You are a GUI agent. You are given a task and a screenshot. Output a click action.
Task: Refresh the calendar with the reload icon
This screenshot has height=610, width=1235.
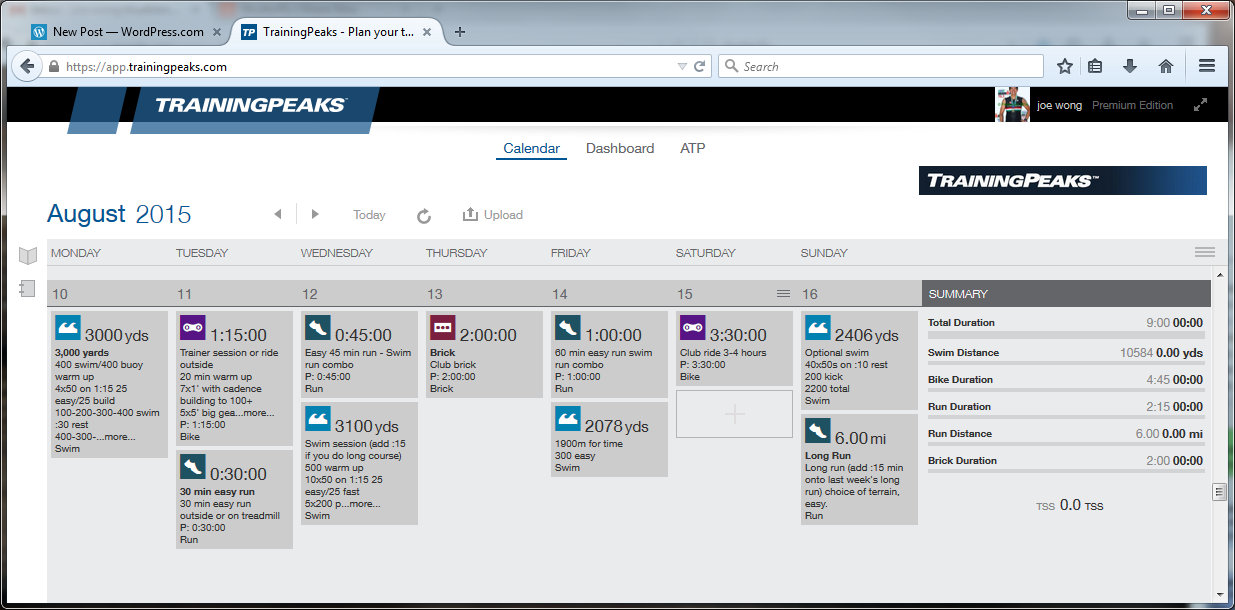[x=424, y=215]
